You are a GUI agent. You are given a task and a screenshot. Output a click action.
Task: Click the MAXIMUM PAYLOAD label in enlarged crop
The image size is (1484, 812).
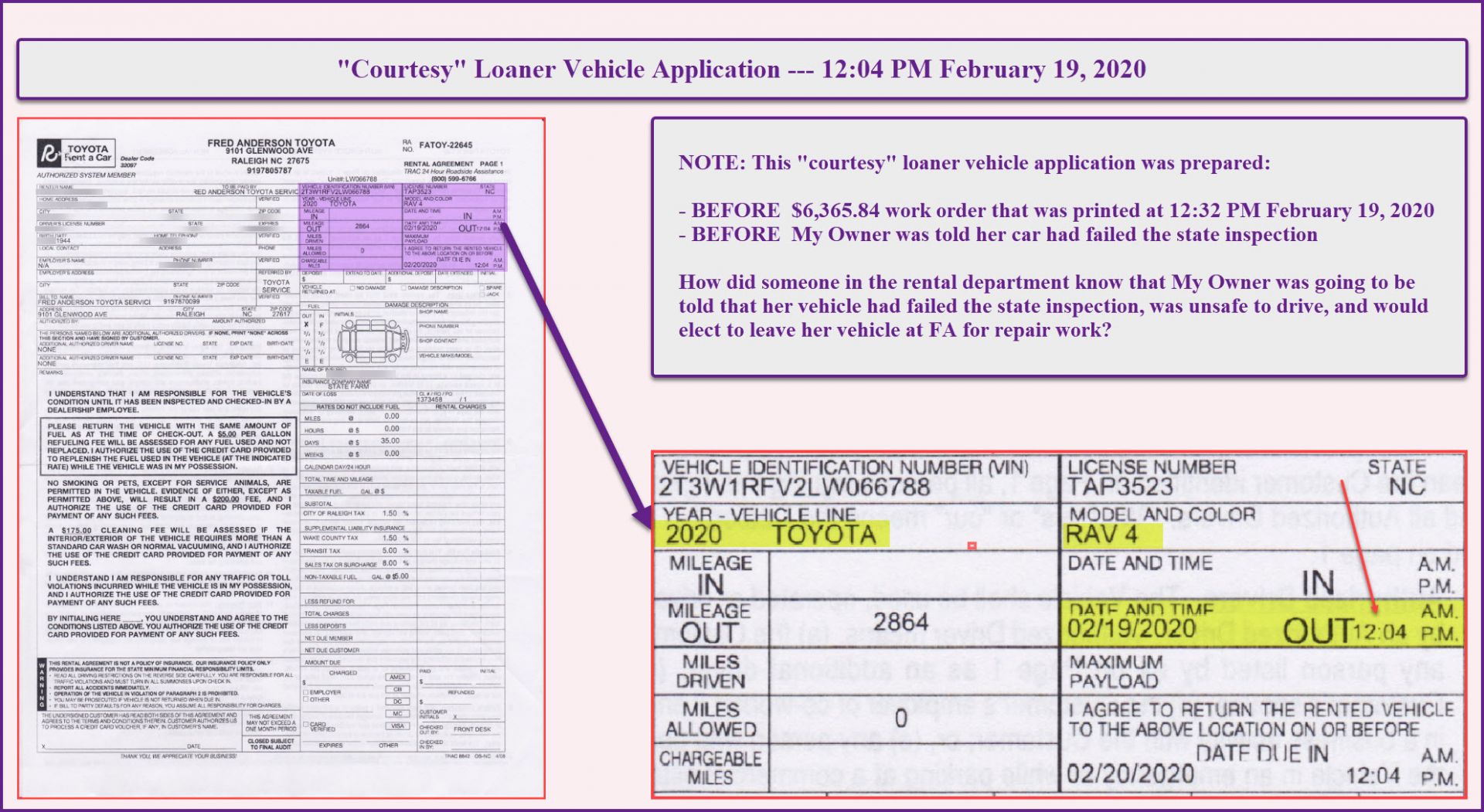(1115, 671)
